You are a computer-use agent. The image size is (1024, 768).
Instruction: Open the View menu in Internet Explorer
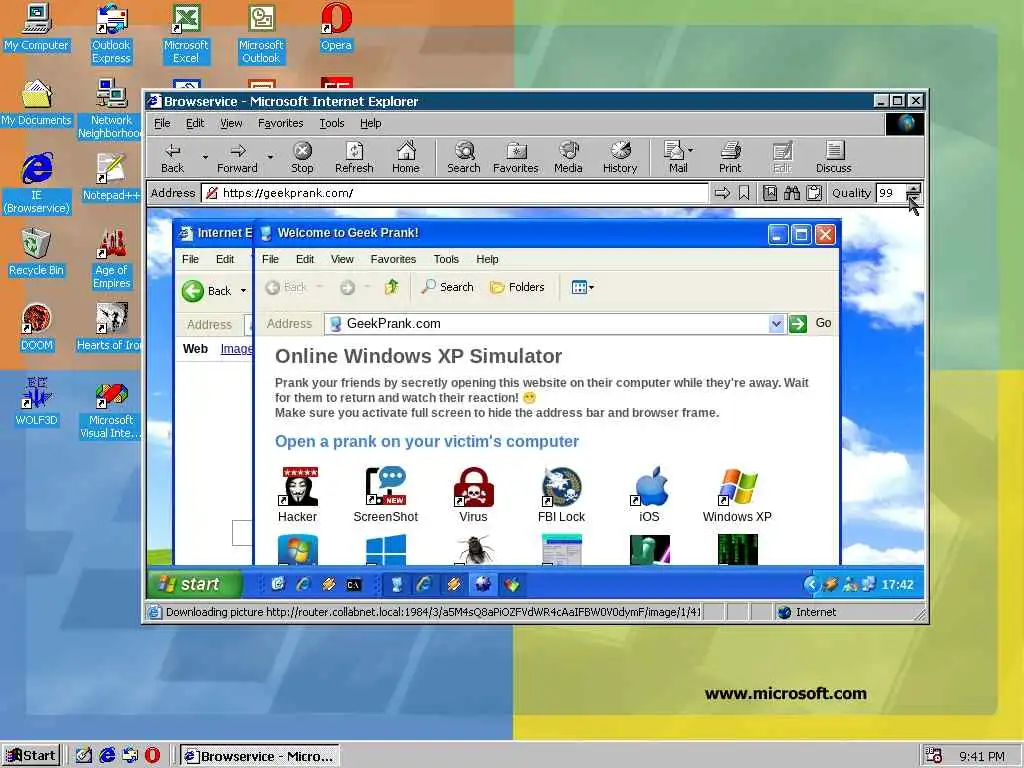click(231, 123)
